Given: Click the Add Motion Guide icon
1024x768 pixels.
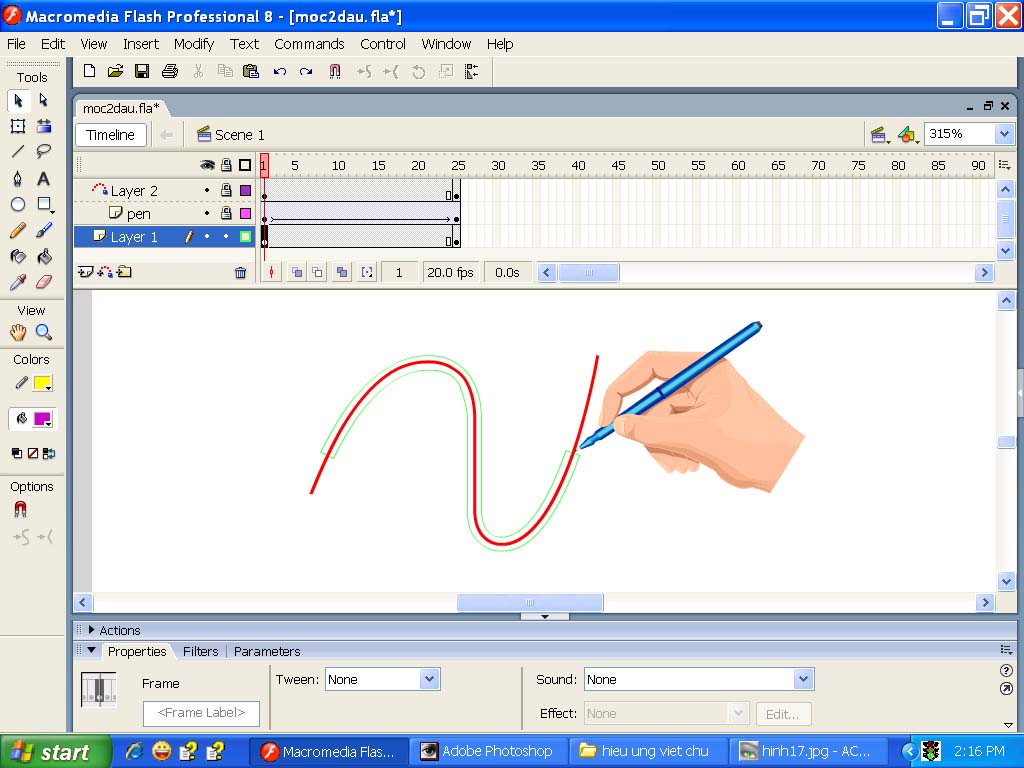Looking at the screenshot, I should tap(104, 272).
